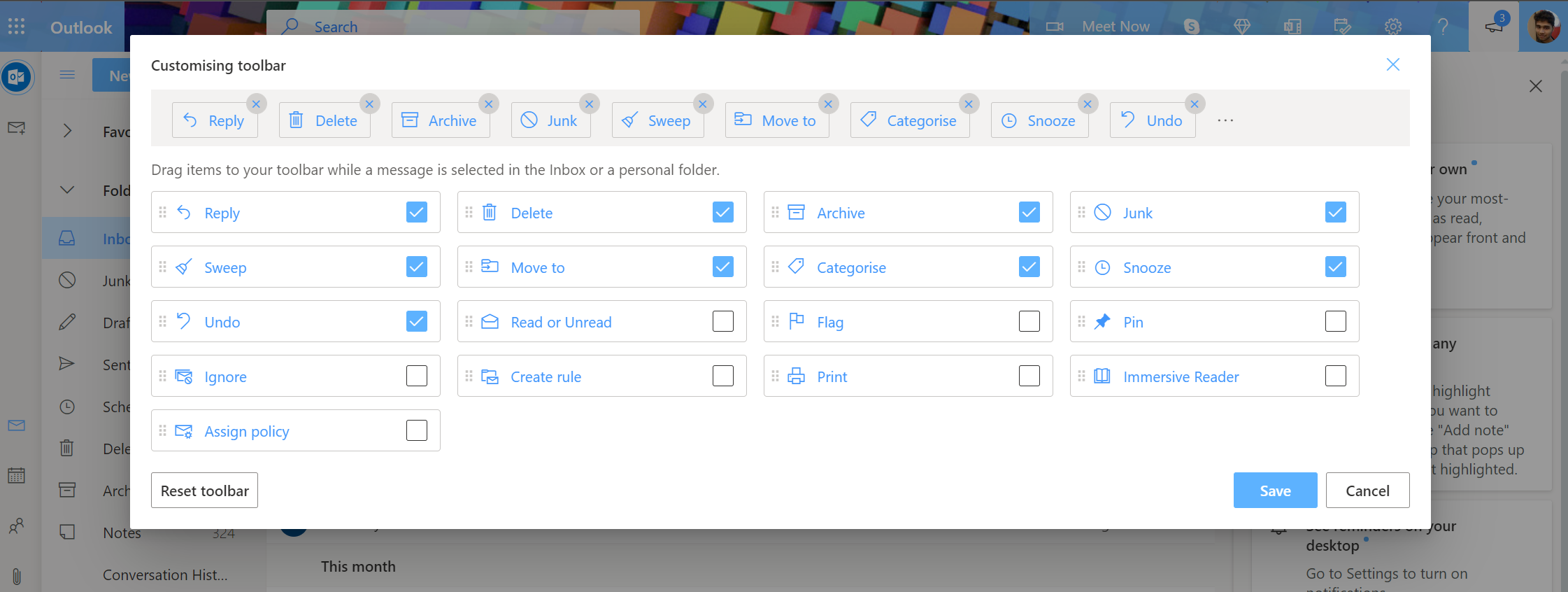Image resolution: width=1568 pixels, height=592 pixels.
Task: Open the three-dot overflow in toolbar preview
Action: click(x=1225, y=120)
